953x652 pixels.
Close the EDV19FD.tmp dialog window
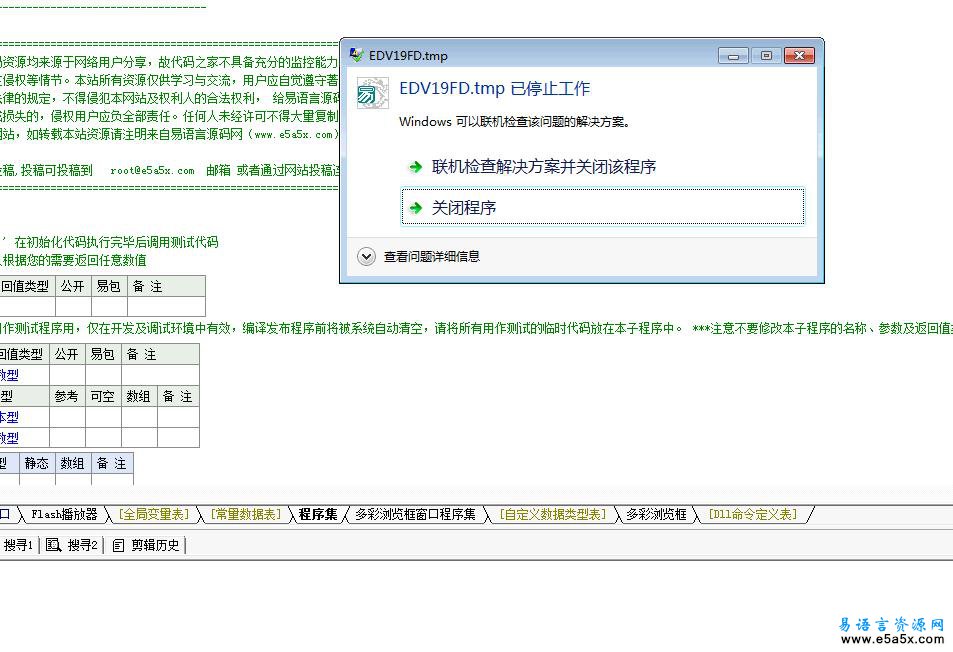(x=799, y=56)
